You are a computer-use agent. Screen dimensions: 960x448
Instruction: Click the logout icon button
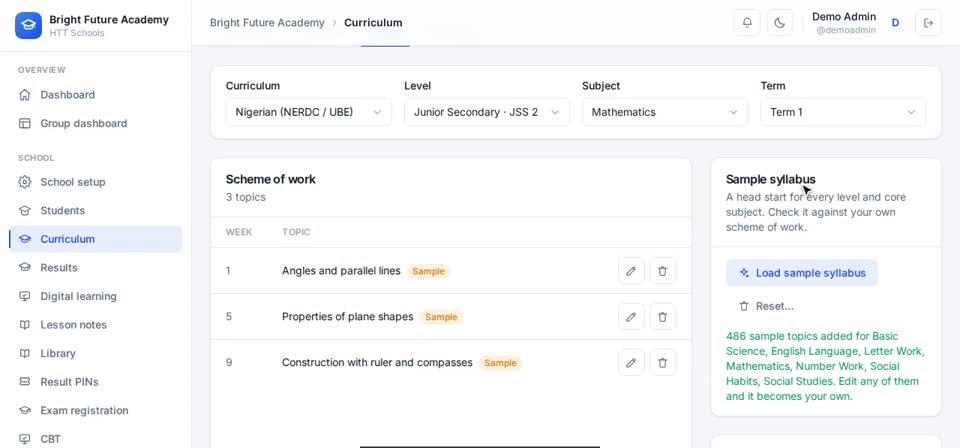click(x=928, y=23)
